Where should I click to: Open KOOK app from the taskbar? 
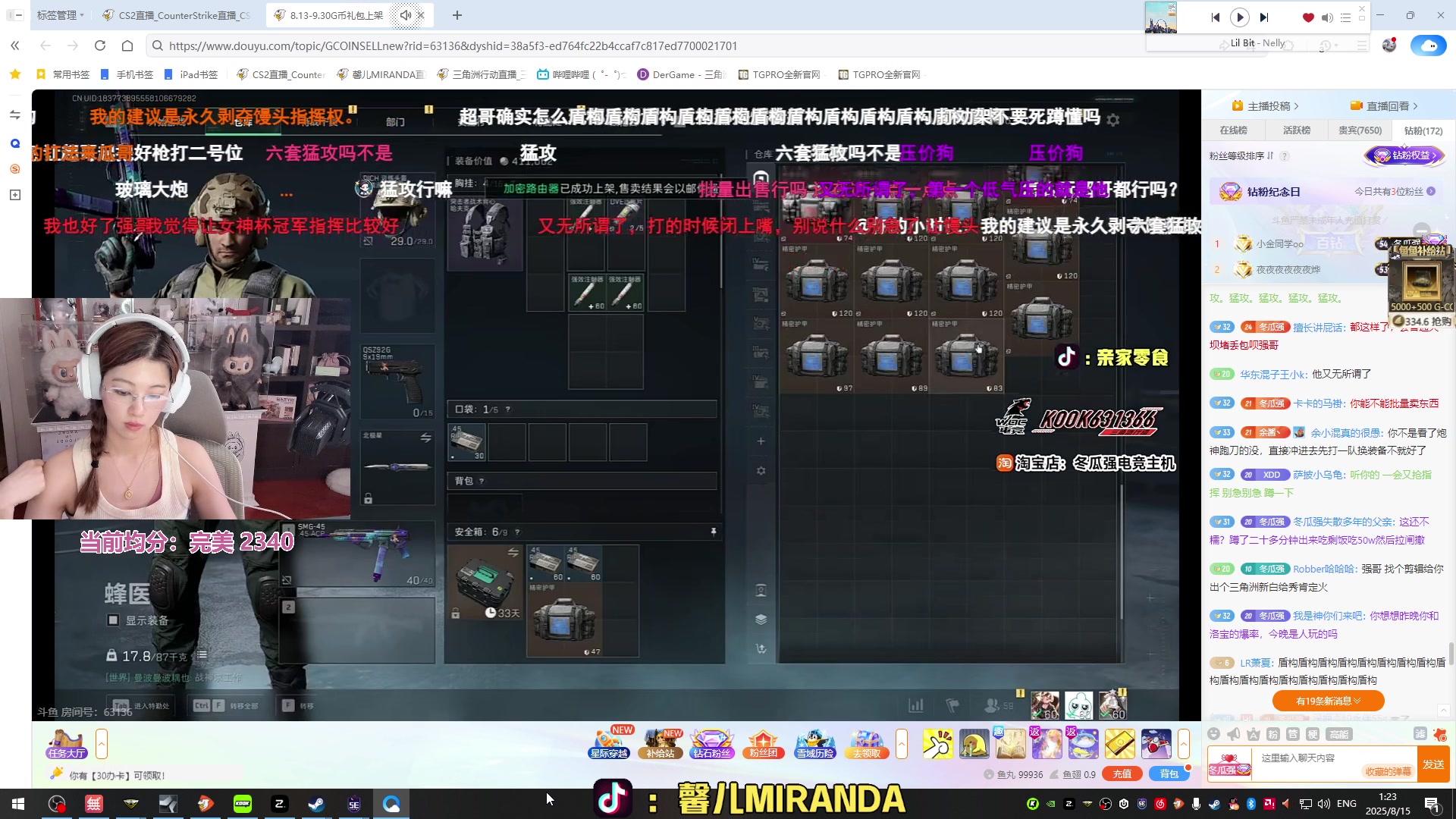[x=243, y=804]
